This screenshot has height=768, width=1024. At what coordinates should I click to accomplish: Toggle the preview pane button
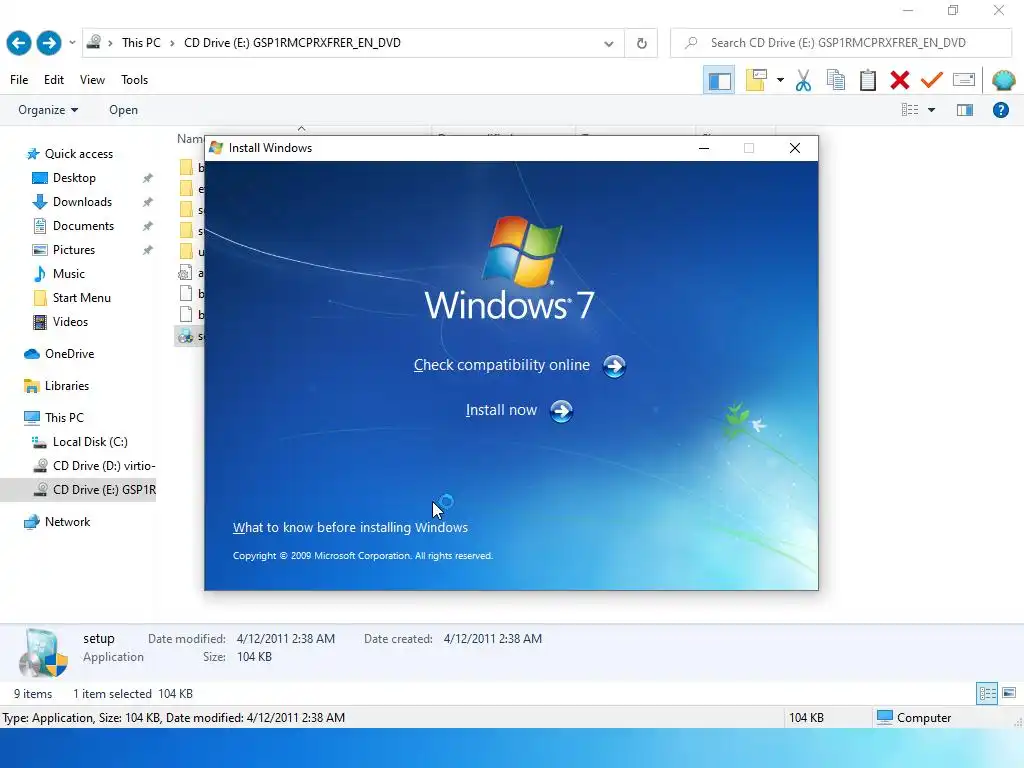[965, 110]
